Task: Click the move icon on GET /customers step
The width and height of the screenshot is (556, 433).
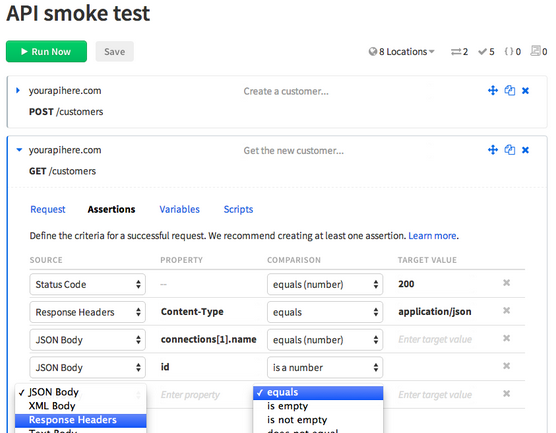Action: [493, 150]
